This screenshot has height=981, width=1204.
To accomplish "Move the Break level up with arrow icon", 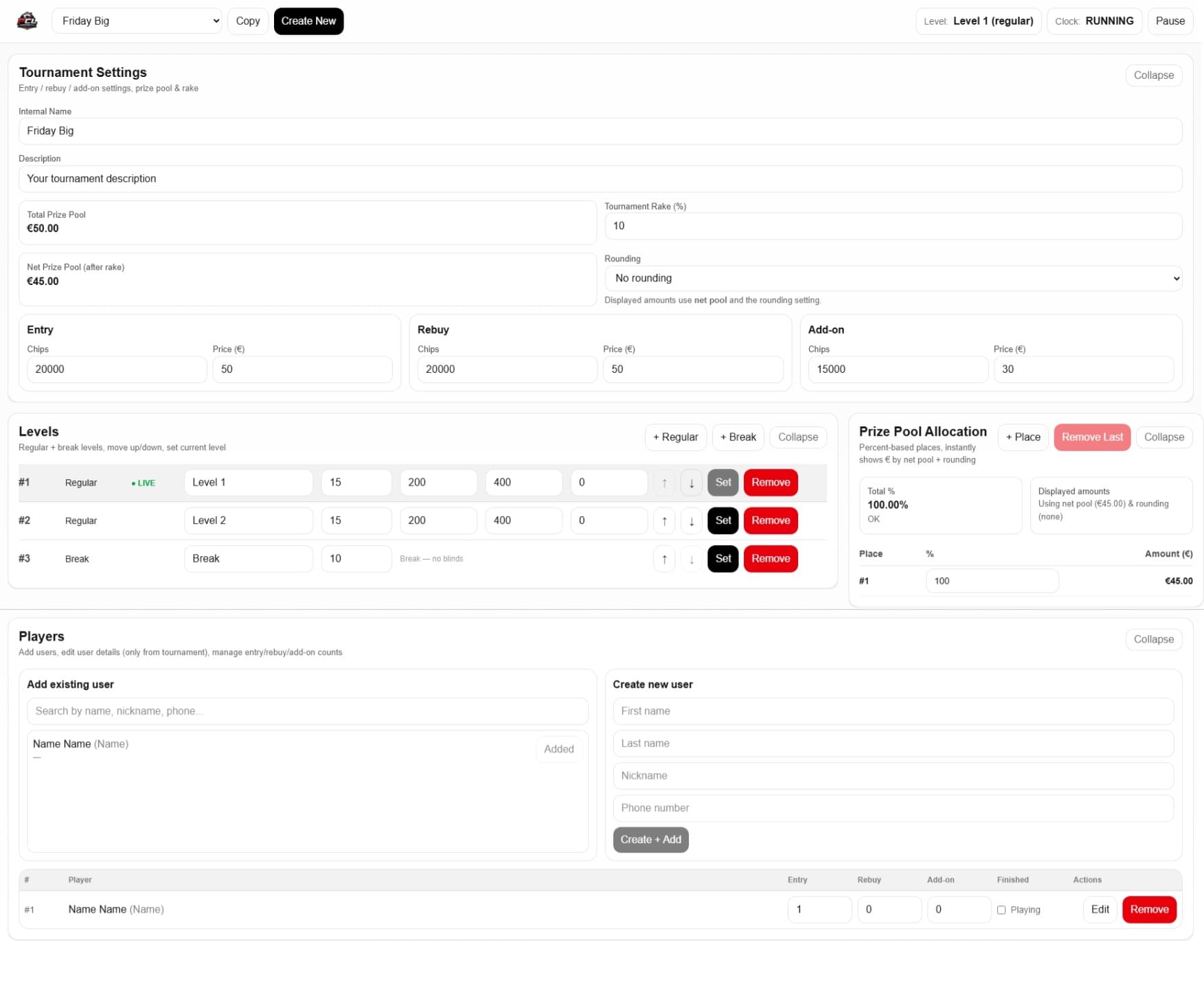I will (663, 559).
